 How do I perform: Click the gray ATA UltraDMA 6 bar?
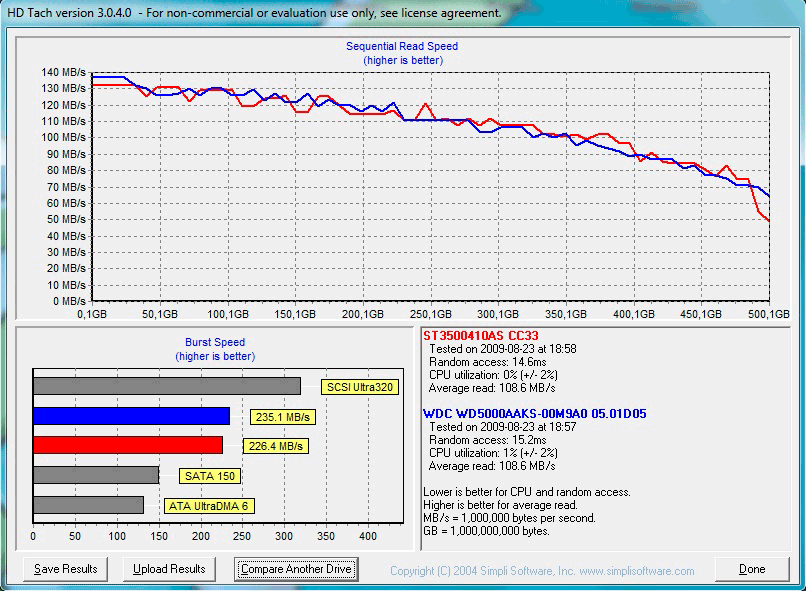click(88, 505)
